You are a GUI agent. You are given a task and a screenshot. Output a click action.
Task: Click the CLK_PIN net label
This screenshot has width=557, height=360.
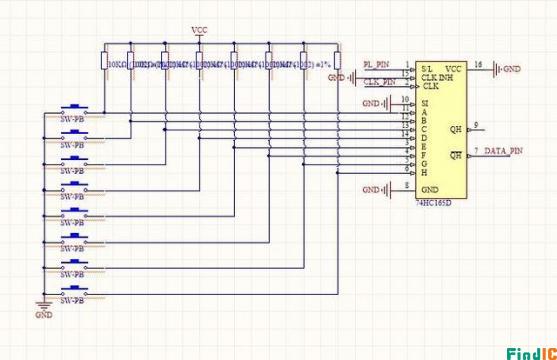coord(379,82)
